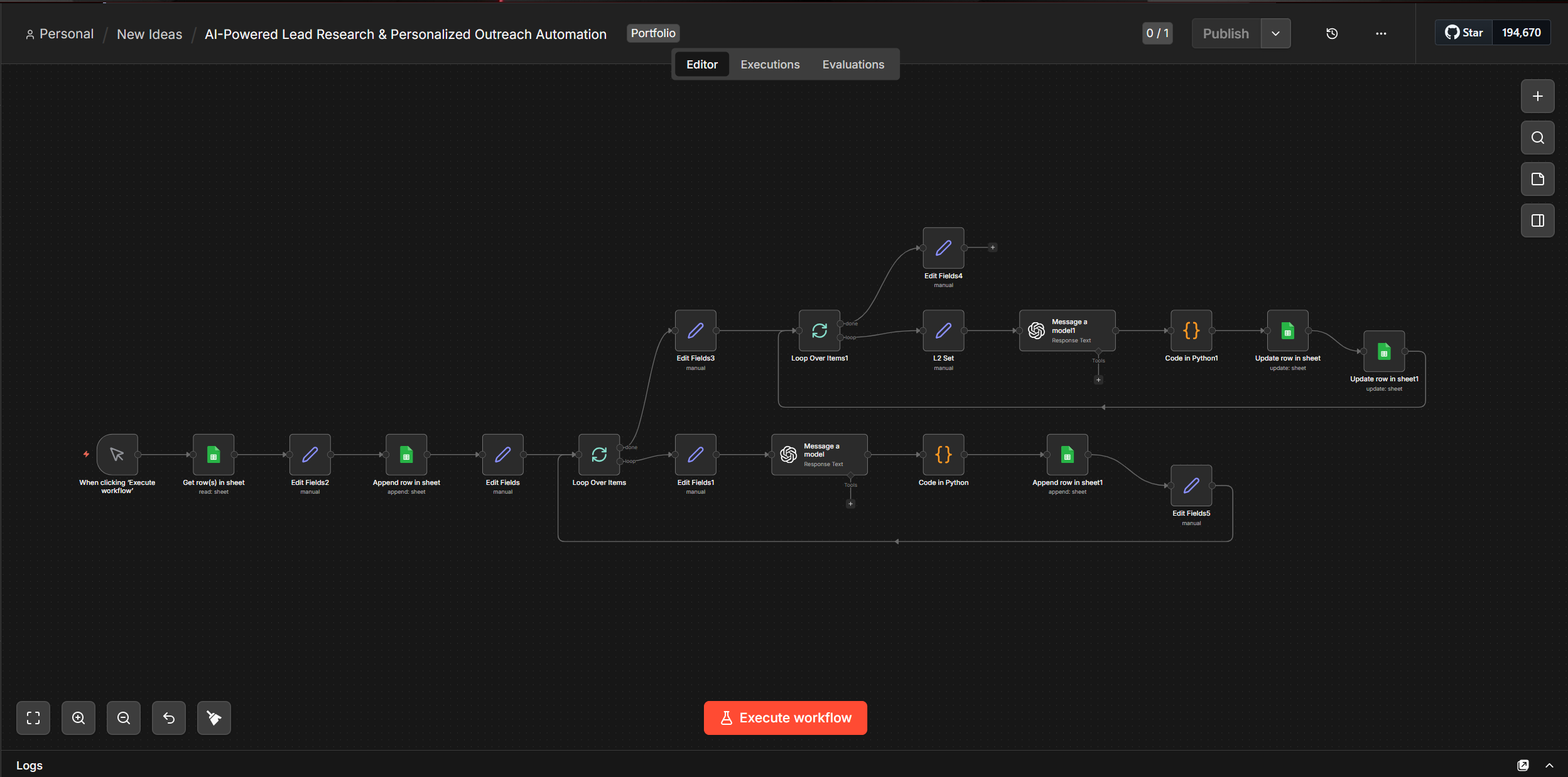This screenshot has width=1568, height=777.
Task: Expand the Publish dropdown arrow
Action: (1275, 33)
